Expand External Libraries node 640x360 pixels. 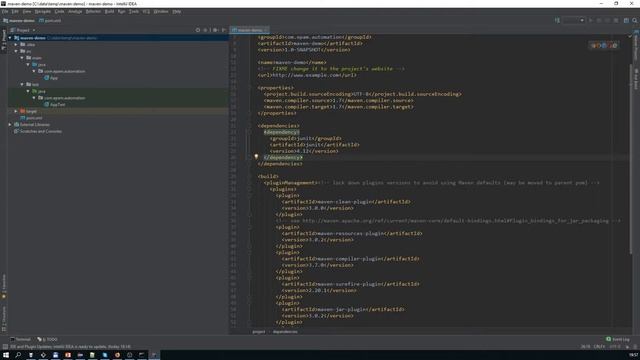10,124
